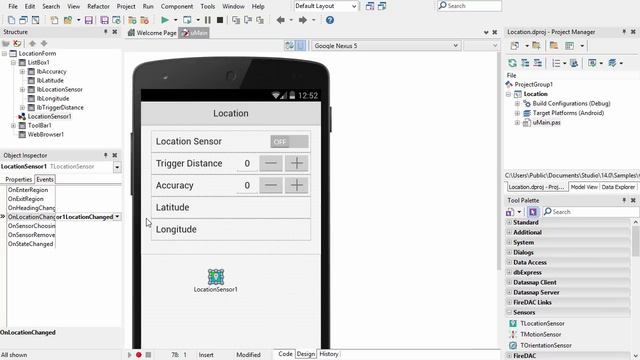Open the OnLocationChanged event handler dropdown
The width and height of the screenshot is (640, 360).
click(118, 217)
